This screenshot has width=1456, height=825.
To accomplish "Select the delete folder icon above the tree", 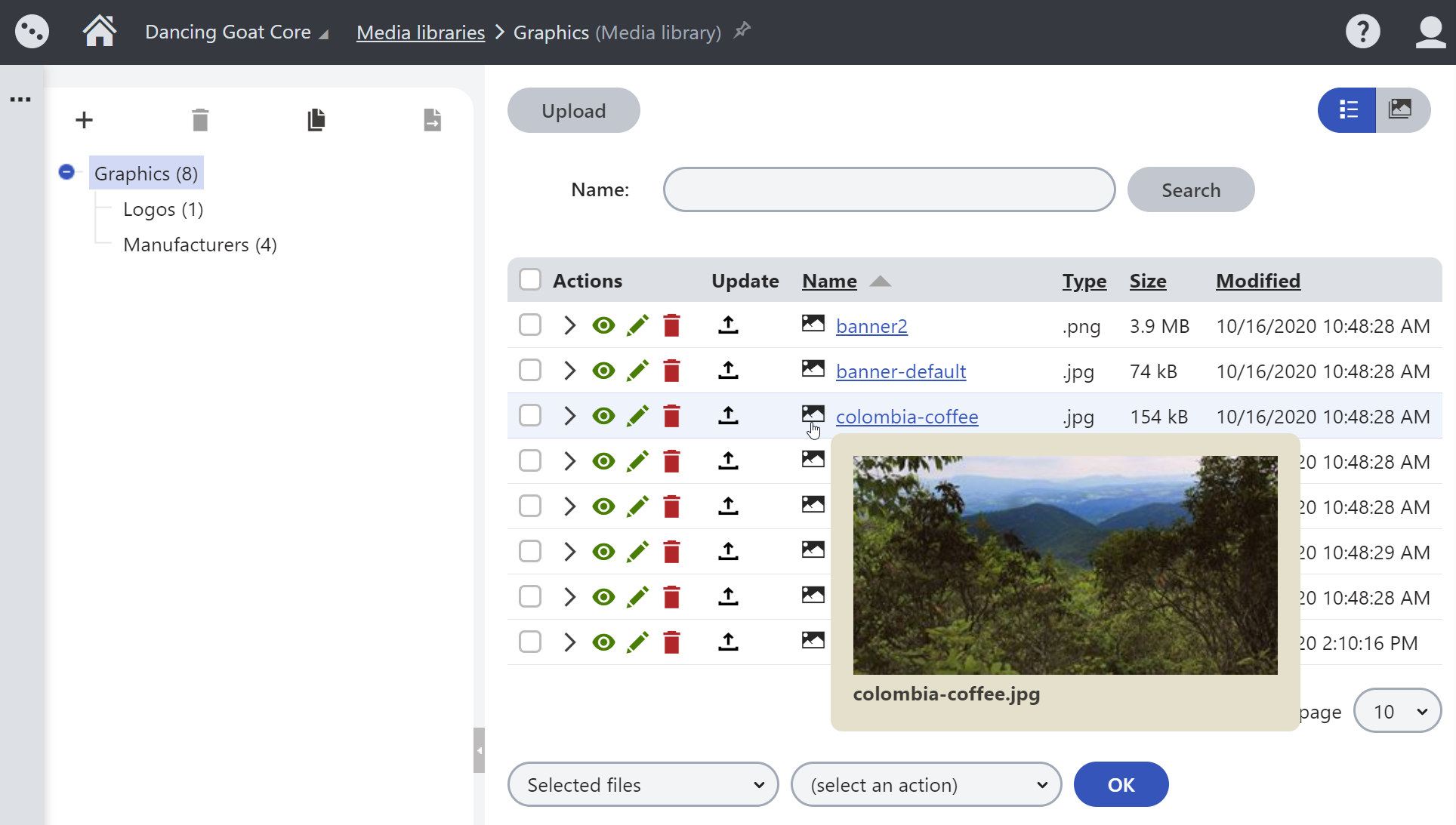I will (x=199, y=119).
